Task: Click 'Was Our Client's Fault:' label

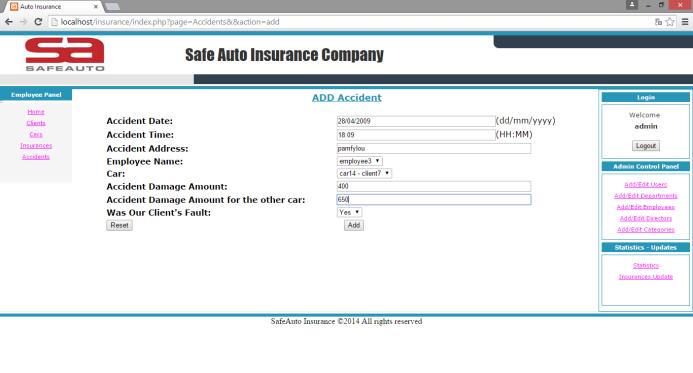Action: coord(159,213)
